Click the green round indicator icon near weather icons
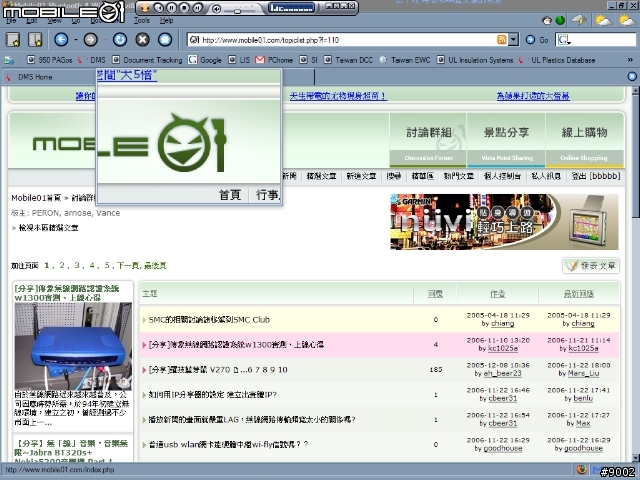 click(x=560, y=20)
